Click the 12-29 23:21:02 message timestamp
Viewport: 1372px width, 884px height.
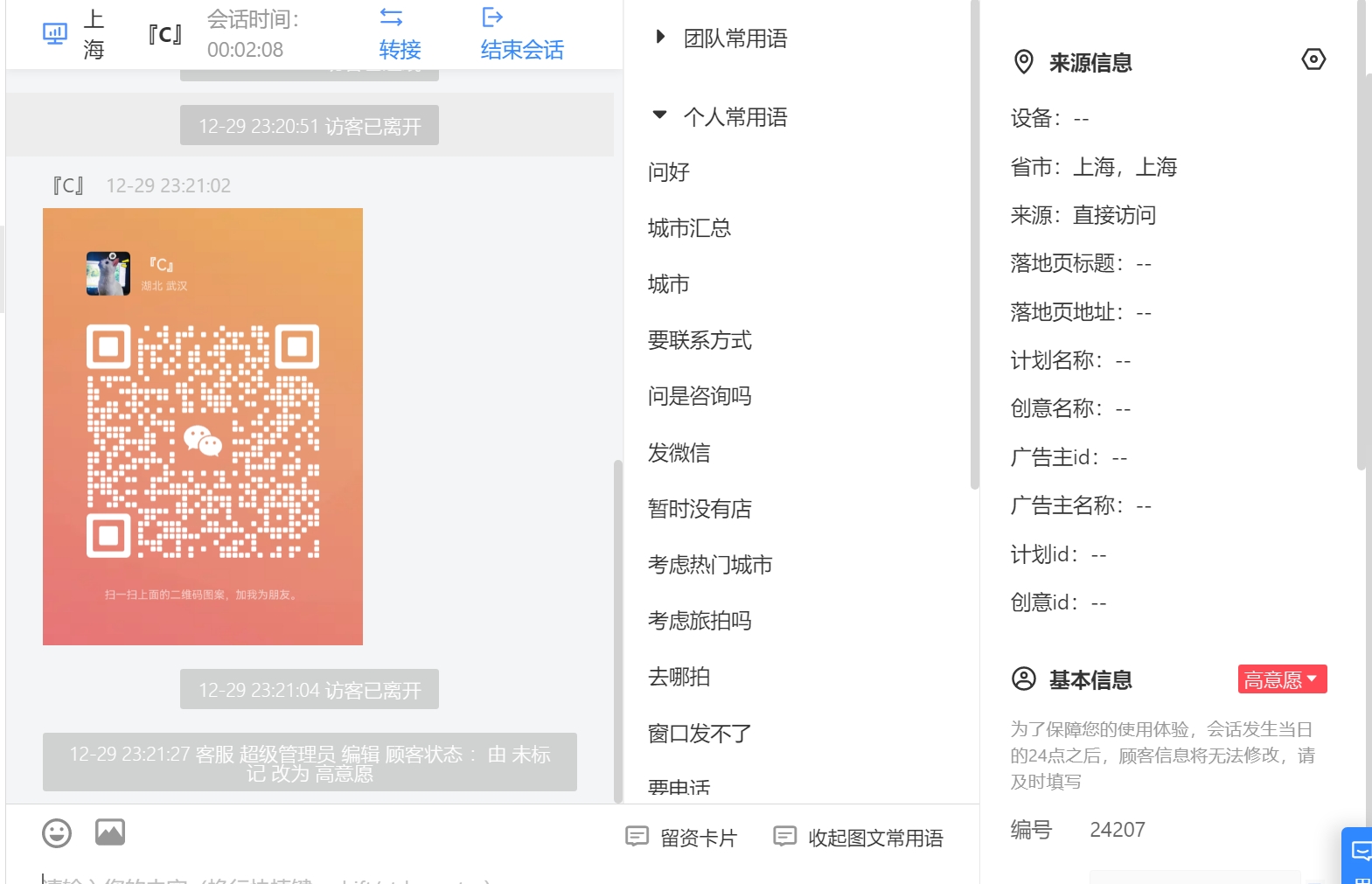[x=169, y=185]
